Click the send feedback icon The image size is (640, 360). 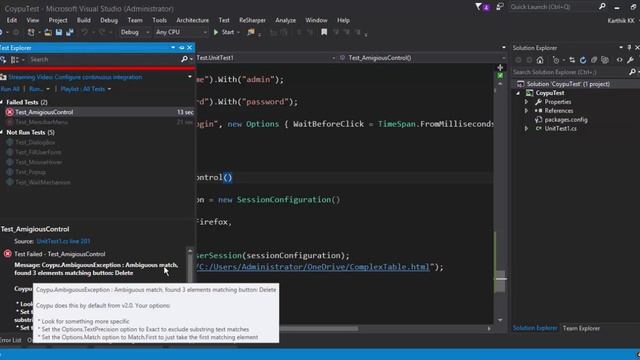click(500, 7)
